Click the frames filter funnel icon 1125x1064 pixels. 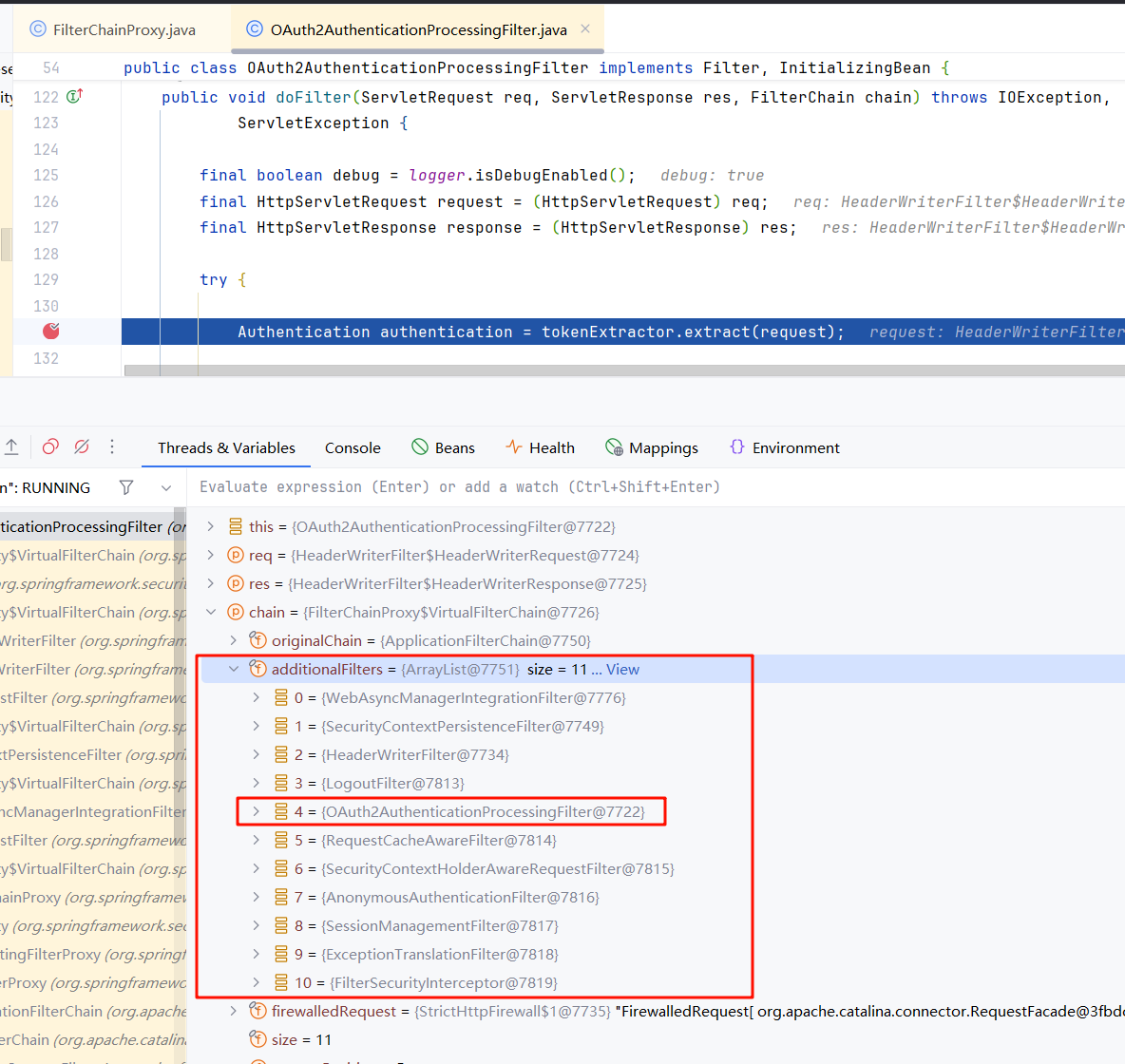(x=126, y=488)
